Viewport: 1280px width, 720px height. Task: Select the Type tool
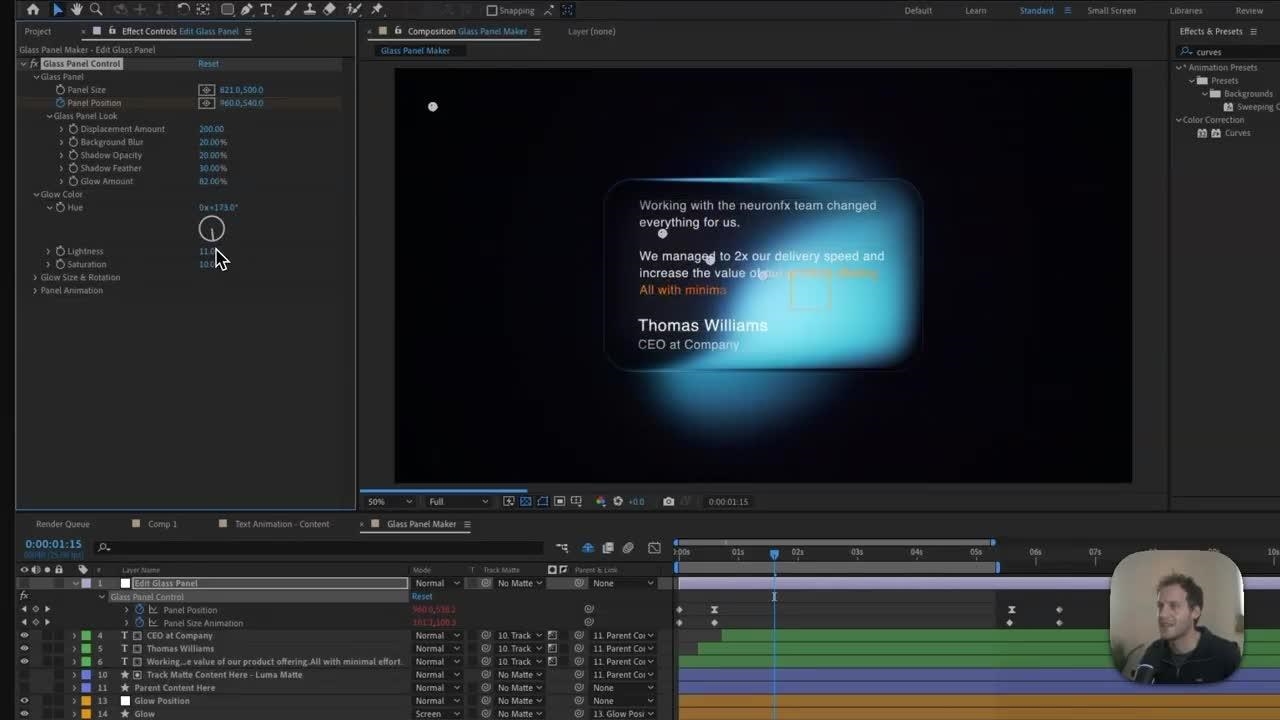[266, 10]
